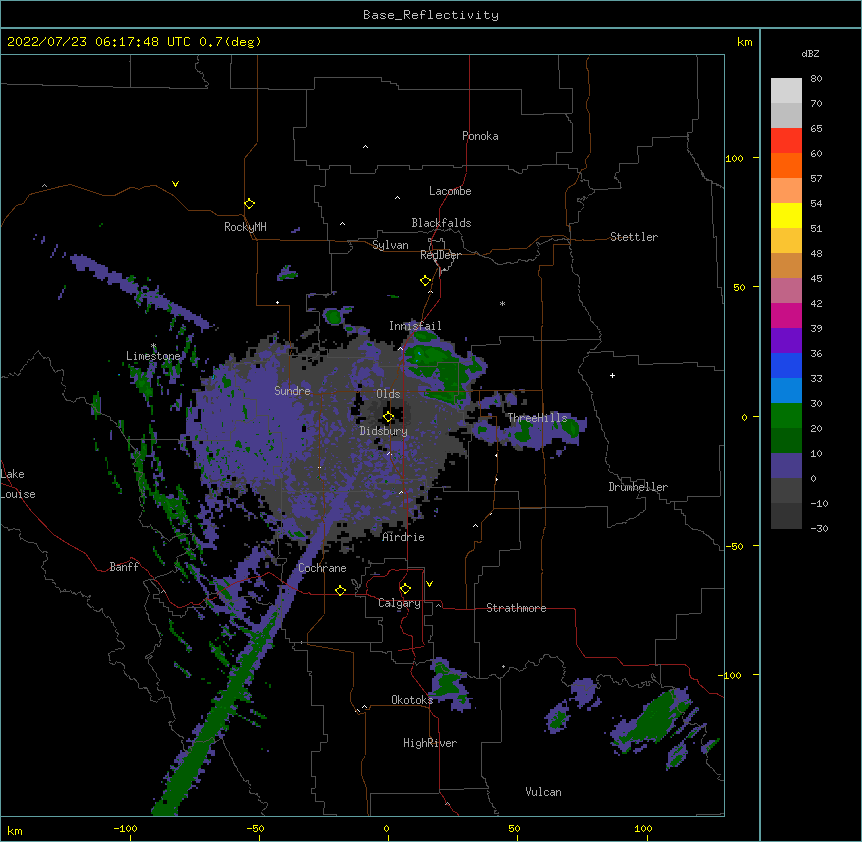Select the Lacombe city label
Screen dimensions: 862x842
450,191
